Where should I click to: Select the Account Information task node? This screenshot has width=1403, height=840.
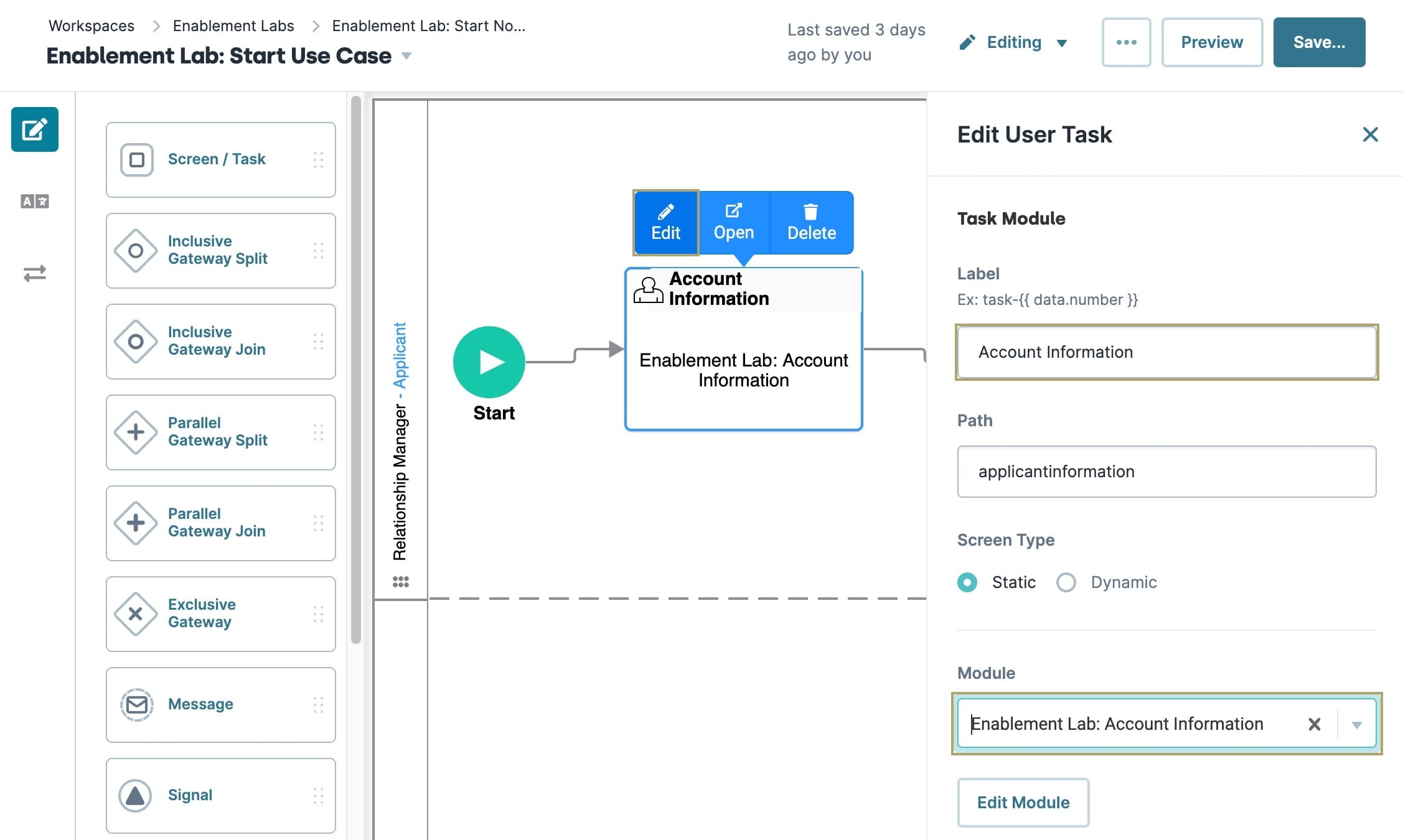[743, 349]
